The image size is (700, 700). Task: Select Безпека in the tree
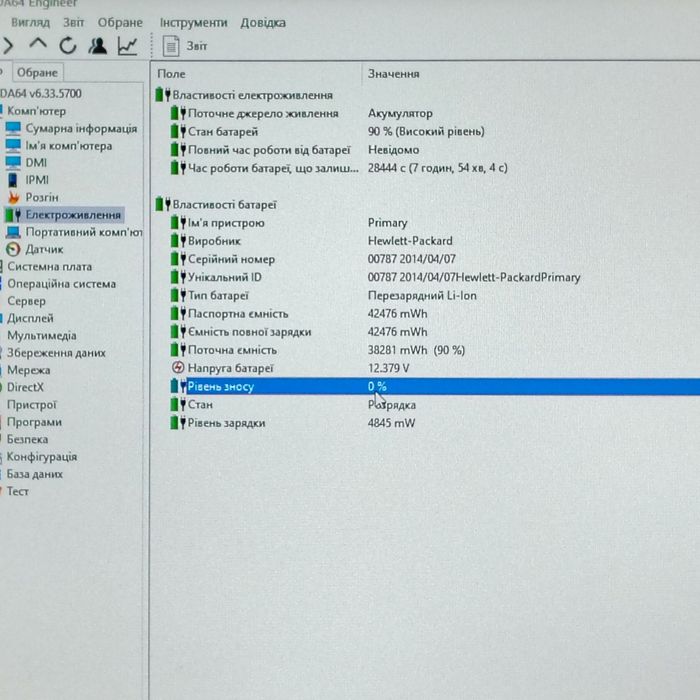(28, 439)
